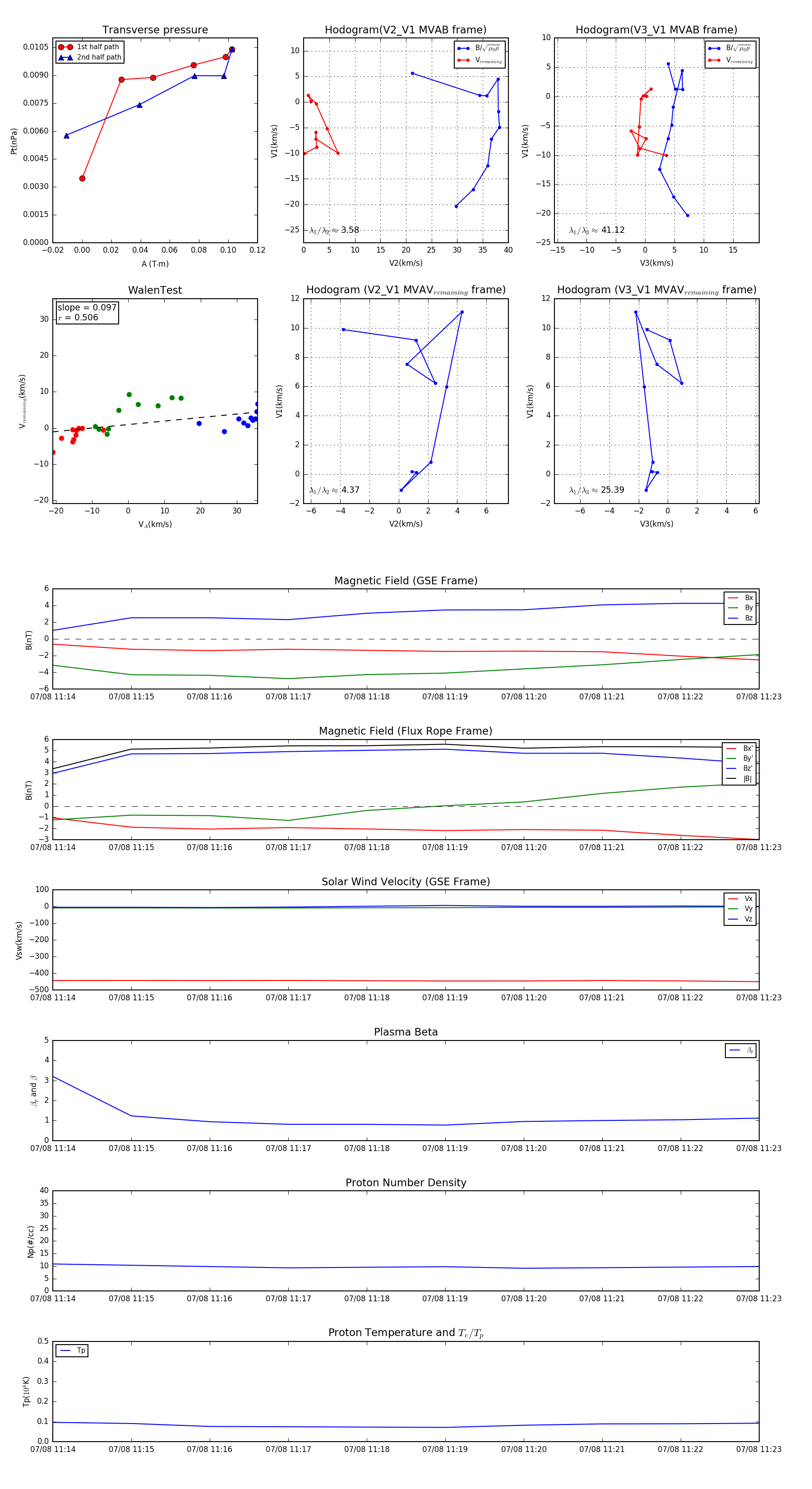Click the "Solar Wind Velocity (GSE Frame)" title
812x1489 pixels.
click(406, 882)
